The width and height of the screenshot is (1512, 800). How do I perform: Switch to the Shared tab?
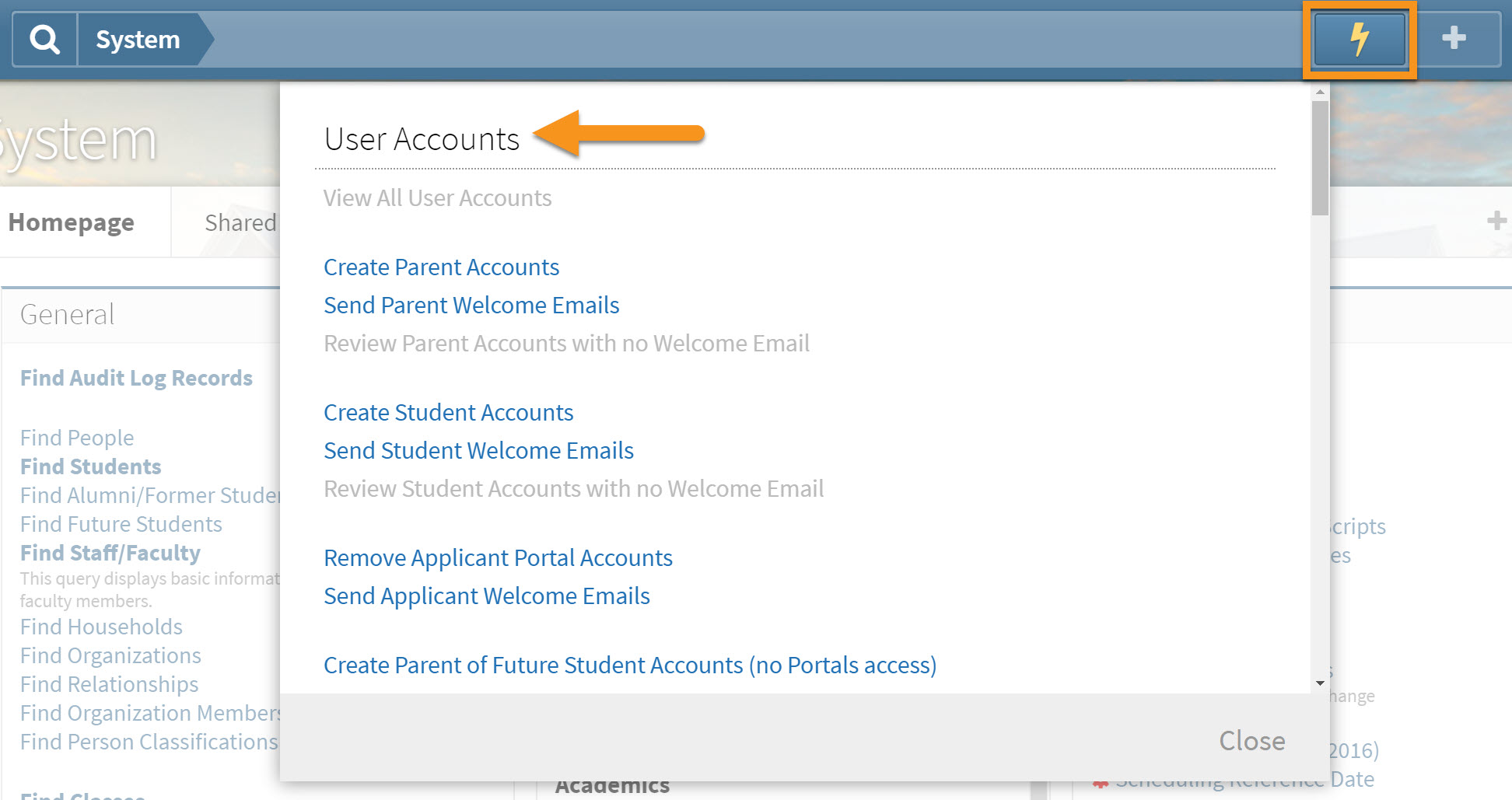coord(240,222)
